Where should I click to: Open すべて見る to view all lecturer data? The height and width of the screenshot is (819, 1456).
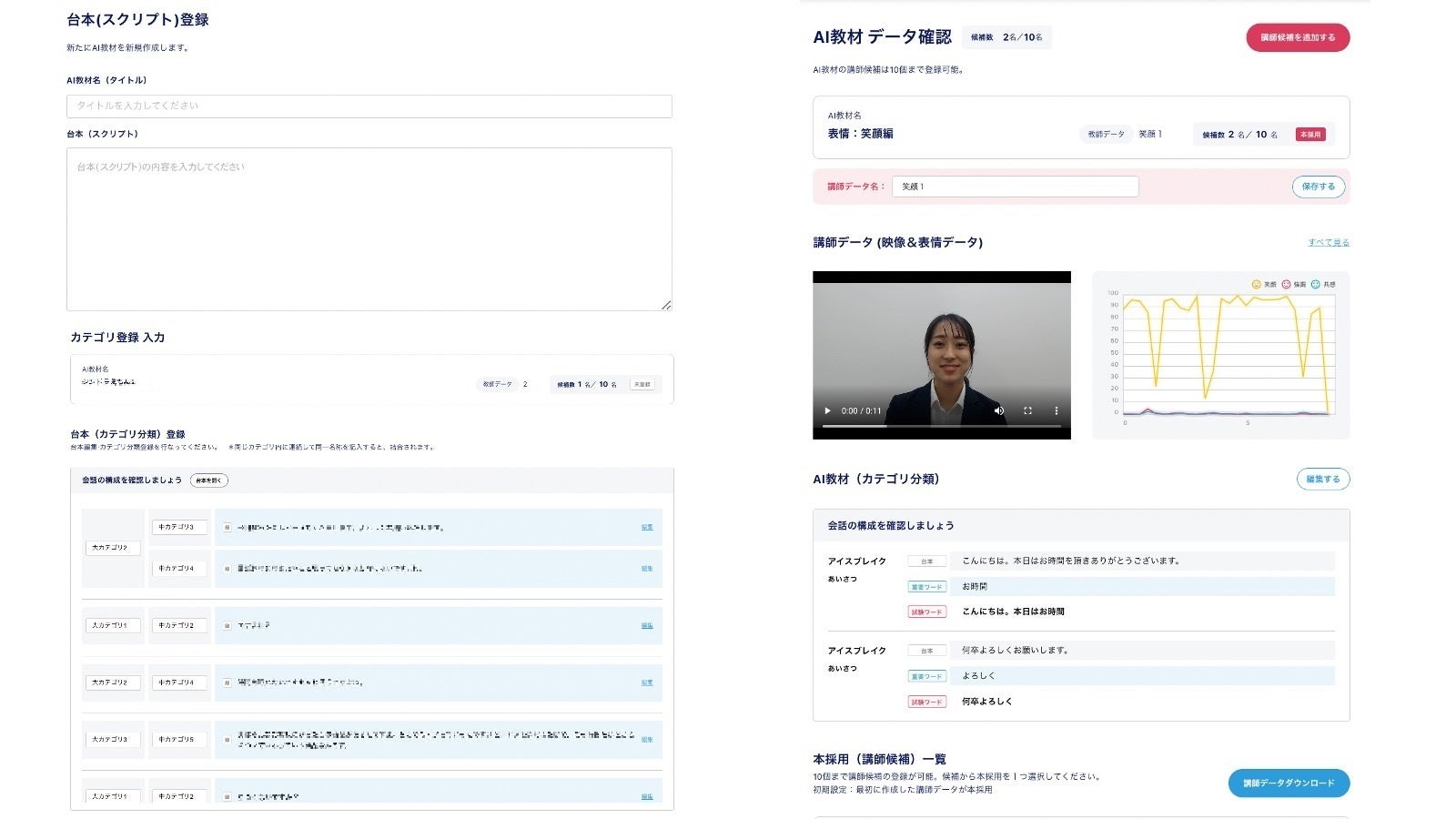click(x=1330, y=242)
